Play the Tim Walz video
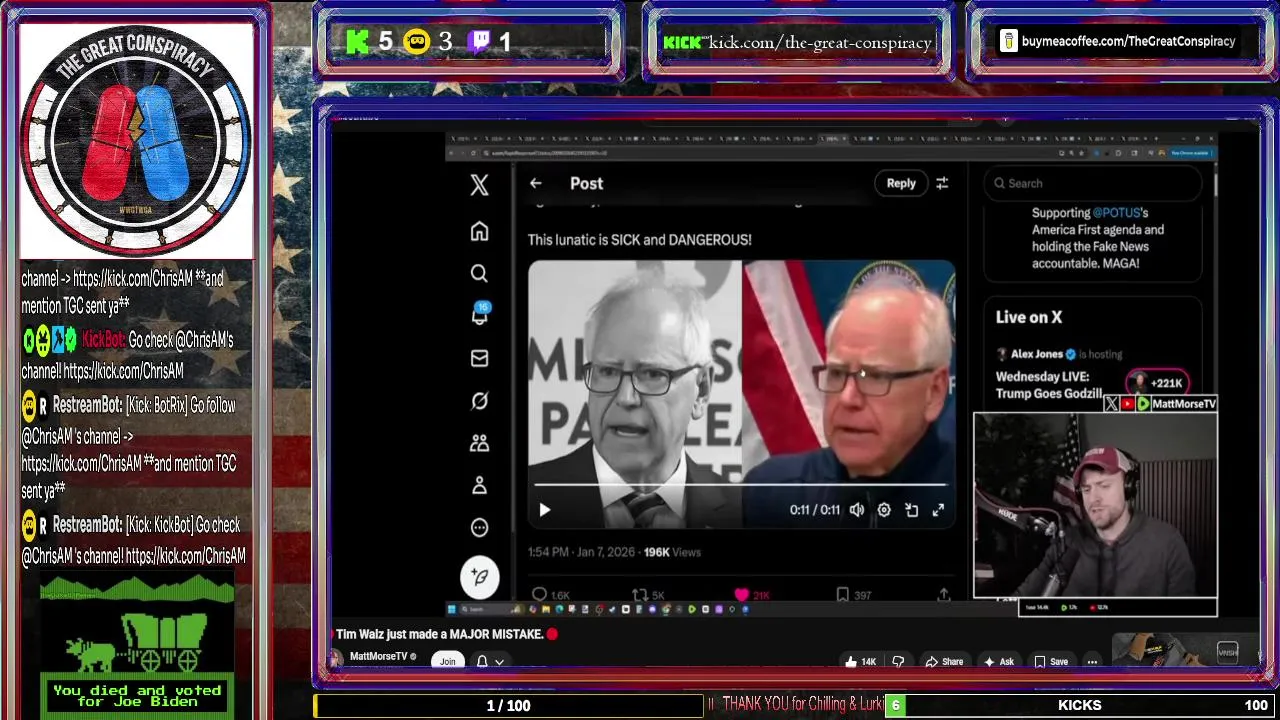Viewport: 1280px width, 720px height. pyautogui.click(x=544, y=510)
